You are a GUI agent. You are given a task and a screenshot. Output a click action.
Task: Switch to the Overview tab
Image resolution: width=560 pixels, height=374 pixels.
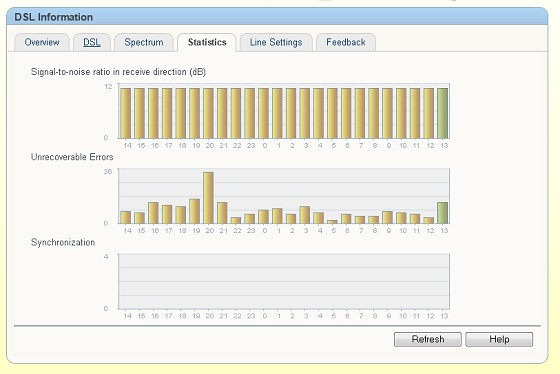point(42,43)
